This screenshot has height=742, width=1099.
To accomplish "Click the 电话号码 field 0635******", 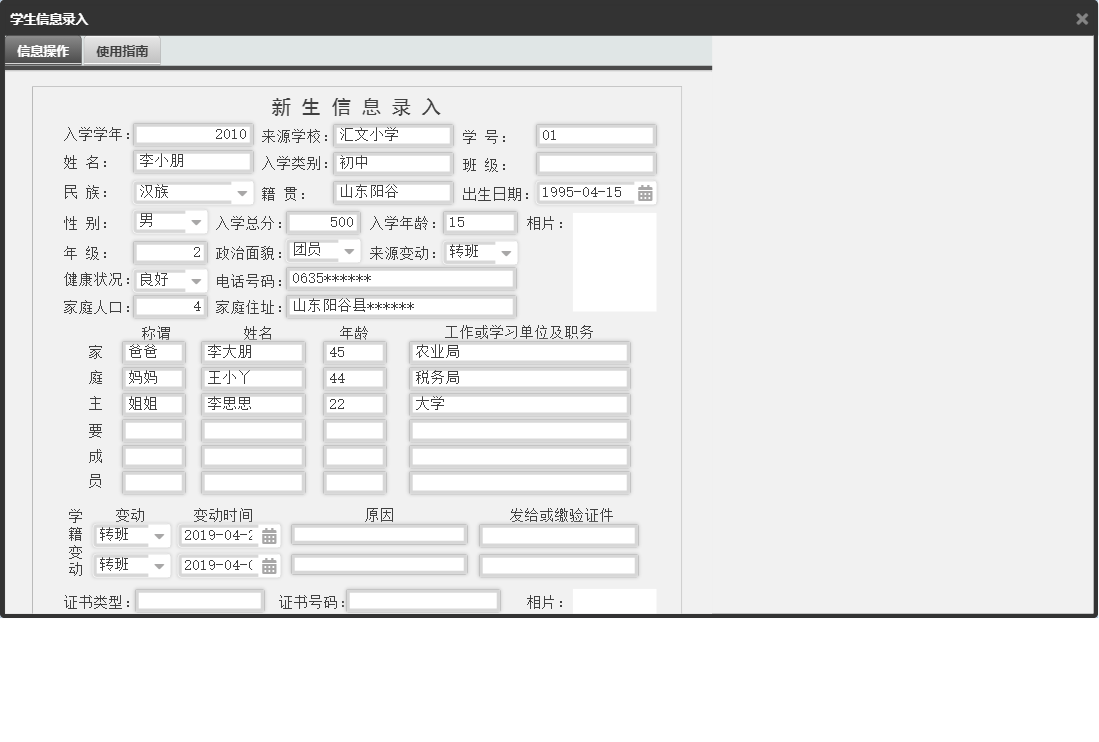I will click(402, 279).
